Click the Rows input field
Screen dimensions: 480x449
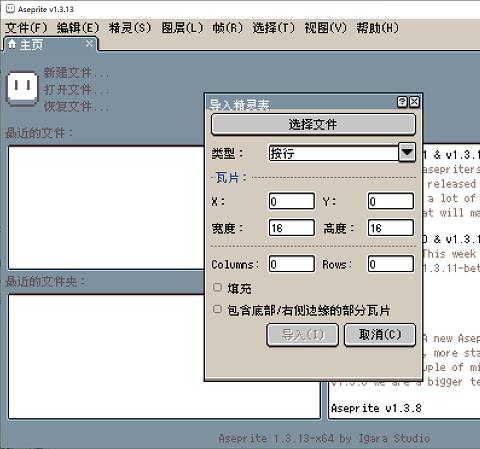[x=391, y=264]
